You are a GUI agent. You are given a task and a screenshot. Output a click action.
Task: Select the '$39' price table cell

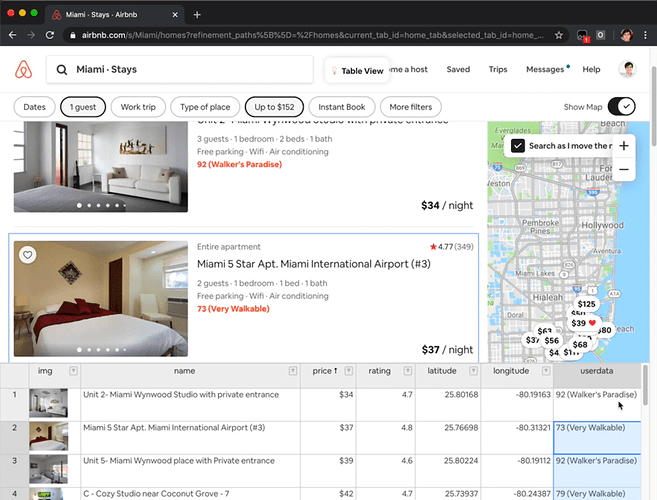[x=328, y=471]
